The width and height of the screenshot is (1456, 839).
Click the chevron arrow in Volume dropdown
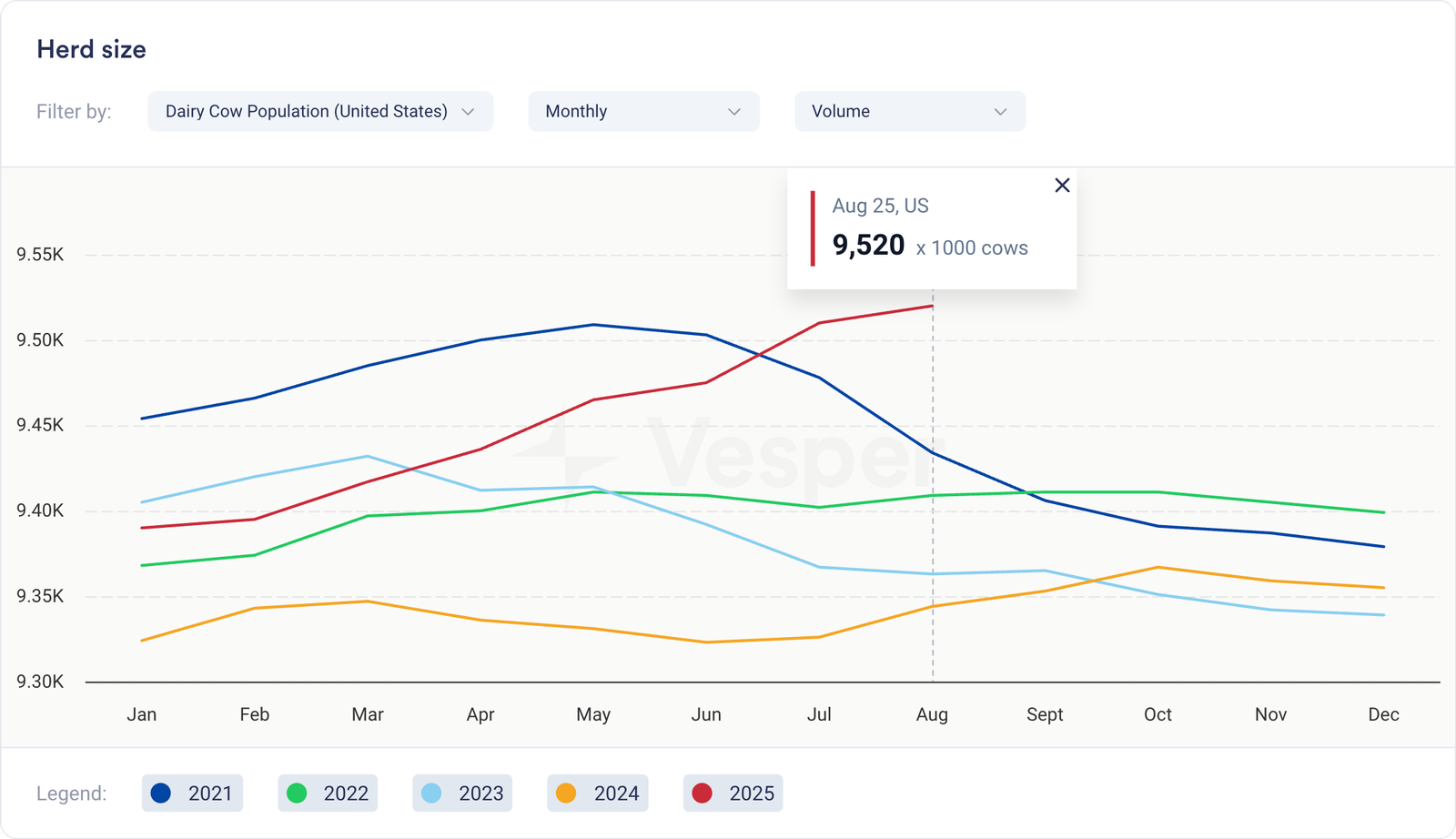pos(1000,112)
